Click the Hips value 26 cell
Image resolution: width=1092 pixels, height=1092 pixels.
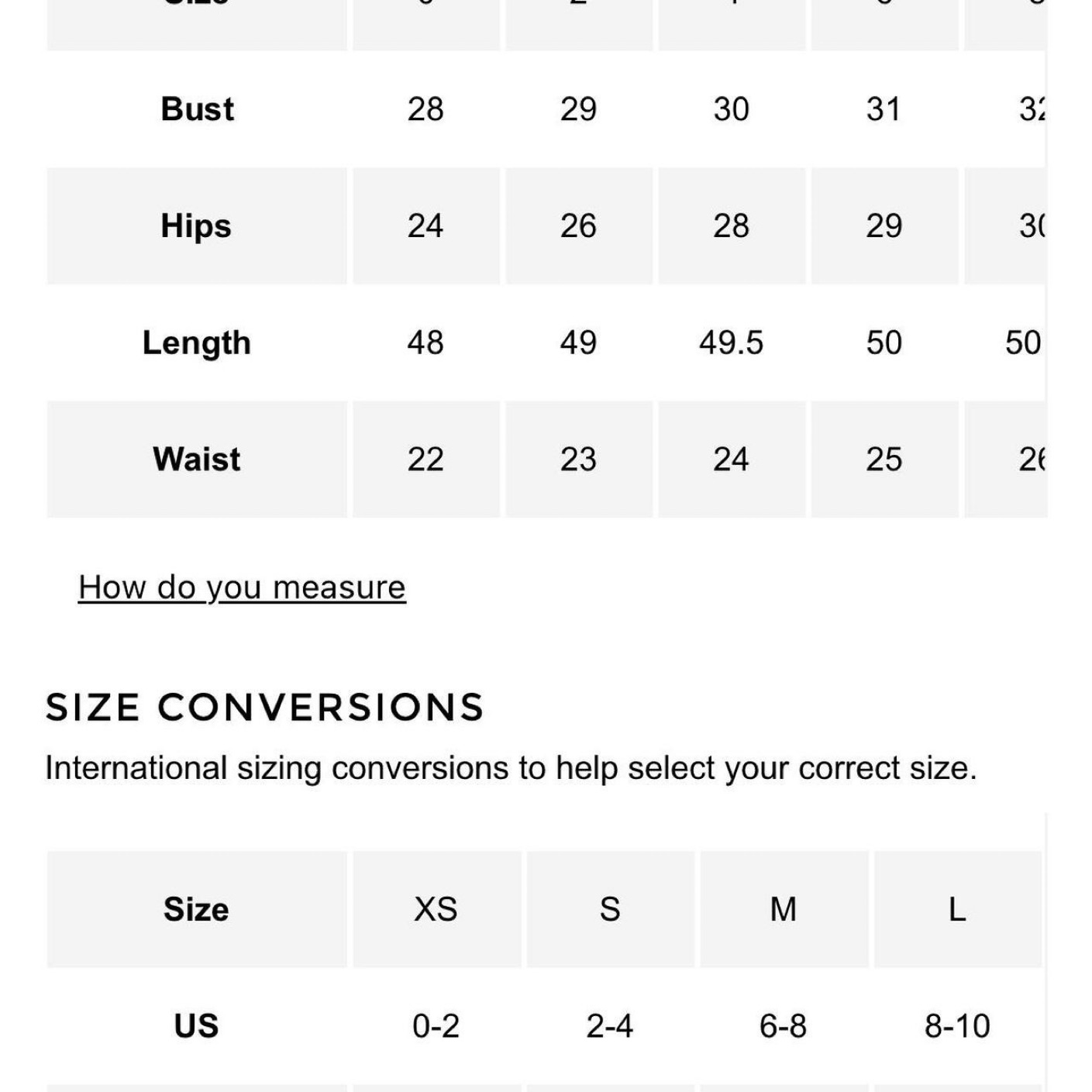click(x=579, y=226)
